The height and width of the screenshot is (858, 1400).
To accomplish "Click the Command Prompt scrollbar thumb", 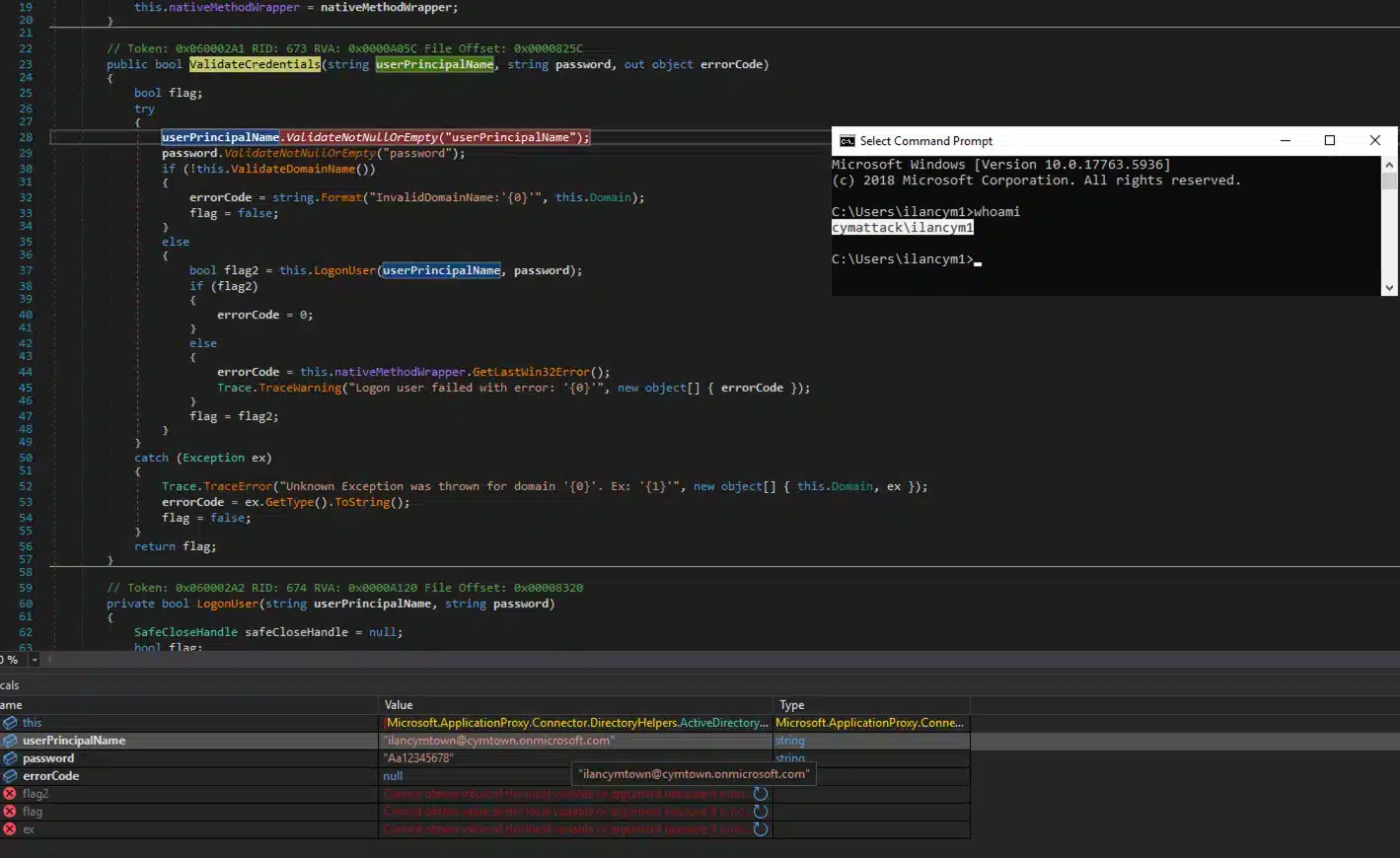I will click(x=1389, y=181).
